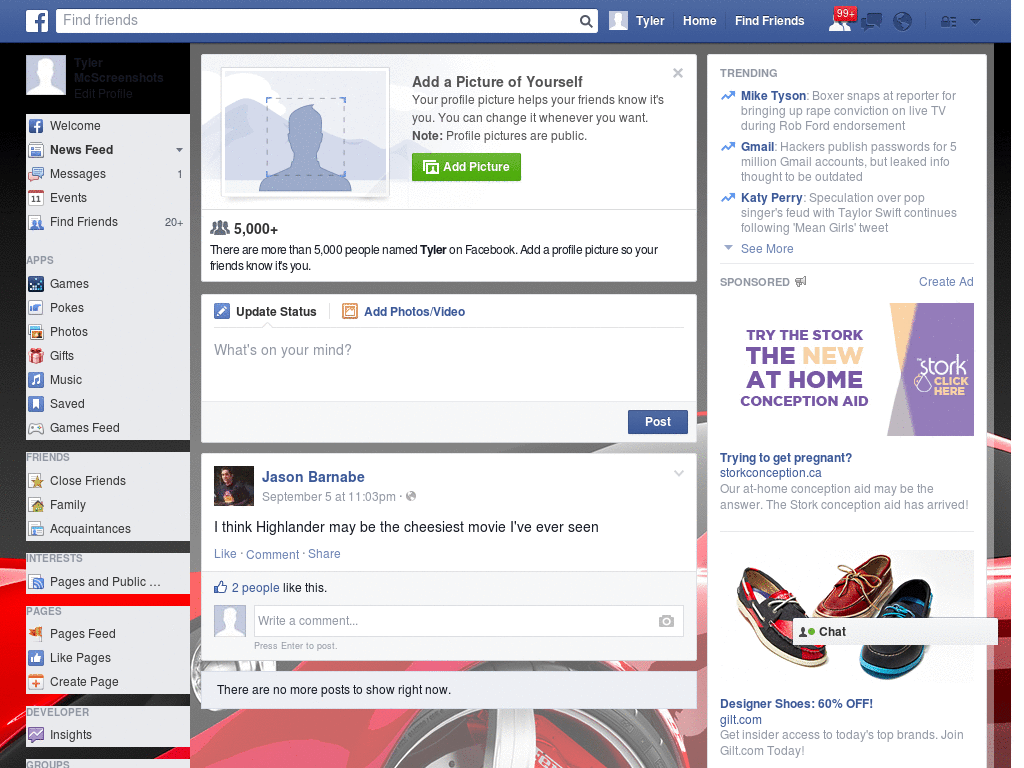Click the Saved bookmark icon
This screenshot has height=768, width=1024.
tap(36, 404)
